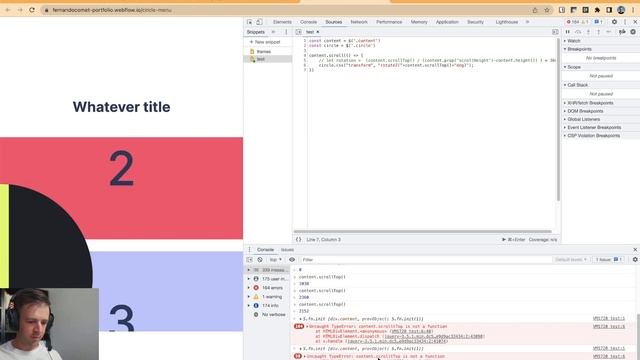Image resolution: width=640 pixels, height=360 pixels.
Task: Bookmark page with star icon
Action: click(x=547, y=10)
